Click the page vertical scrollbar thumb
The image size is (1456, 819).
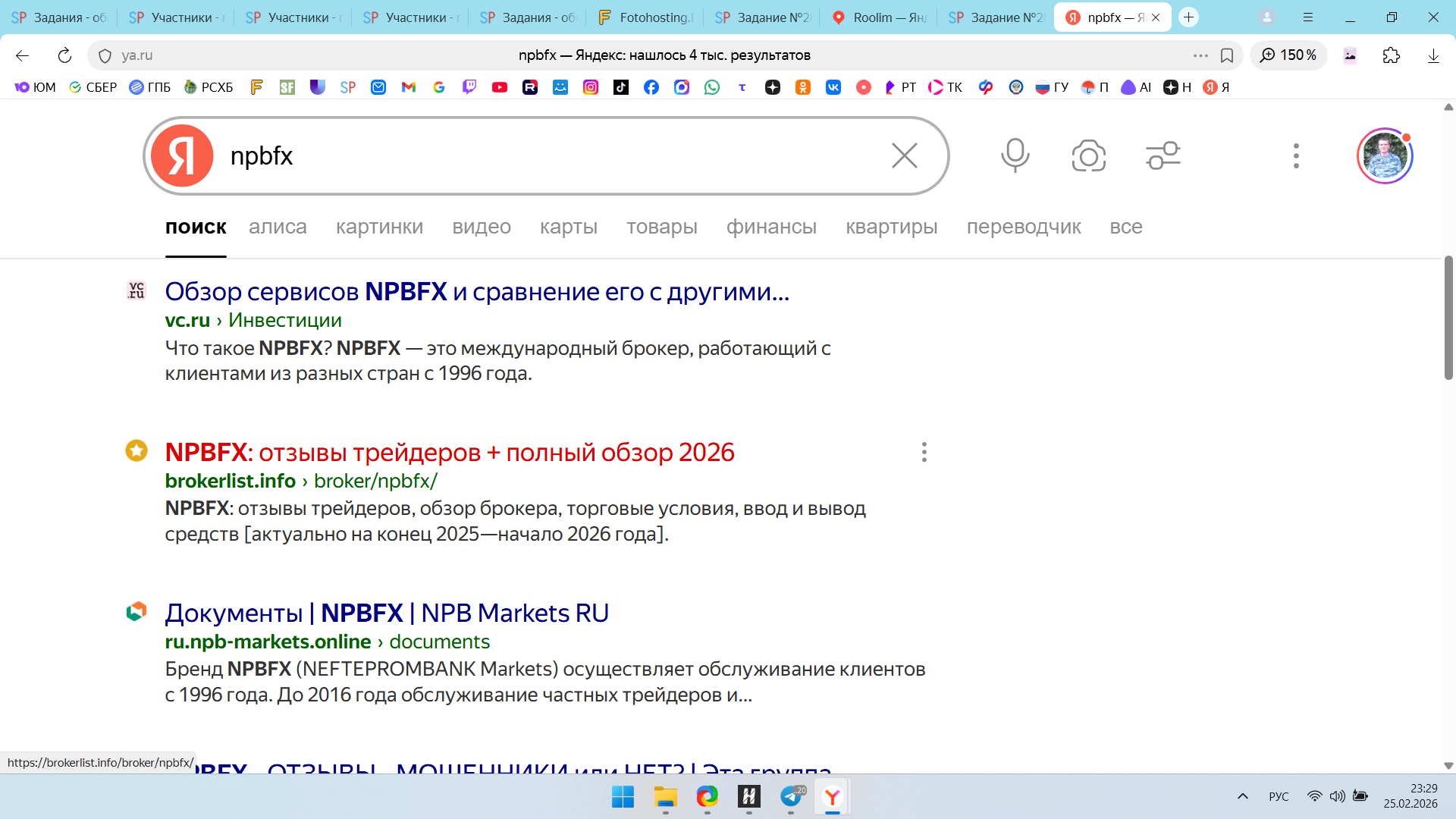tap(1448, 318)
